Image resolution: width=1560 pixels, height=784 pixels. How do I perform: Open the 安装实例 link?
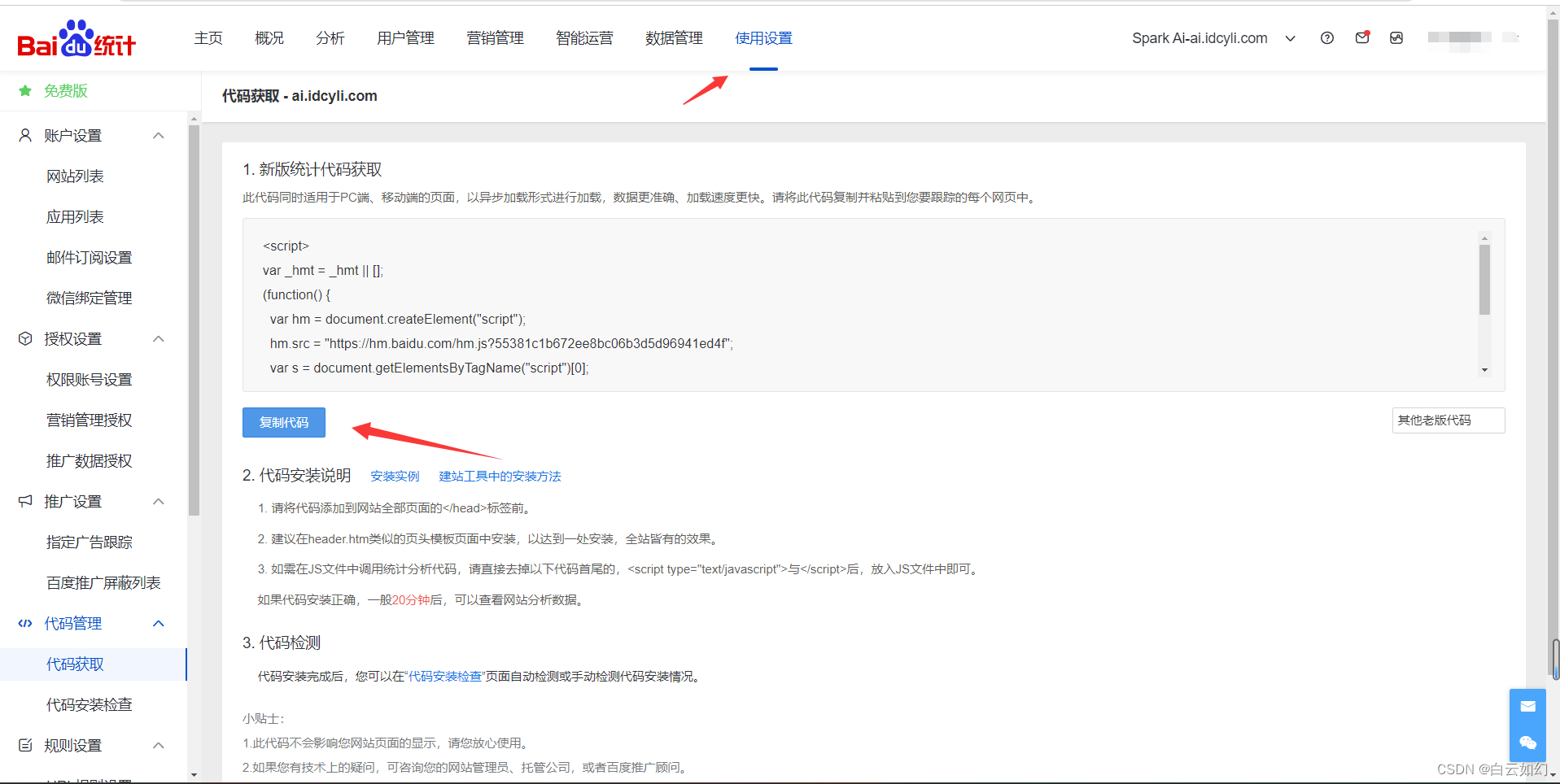[x=395, y=477]
